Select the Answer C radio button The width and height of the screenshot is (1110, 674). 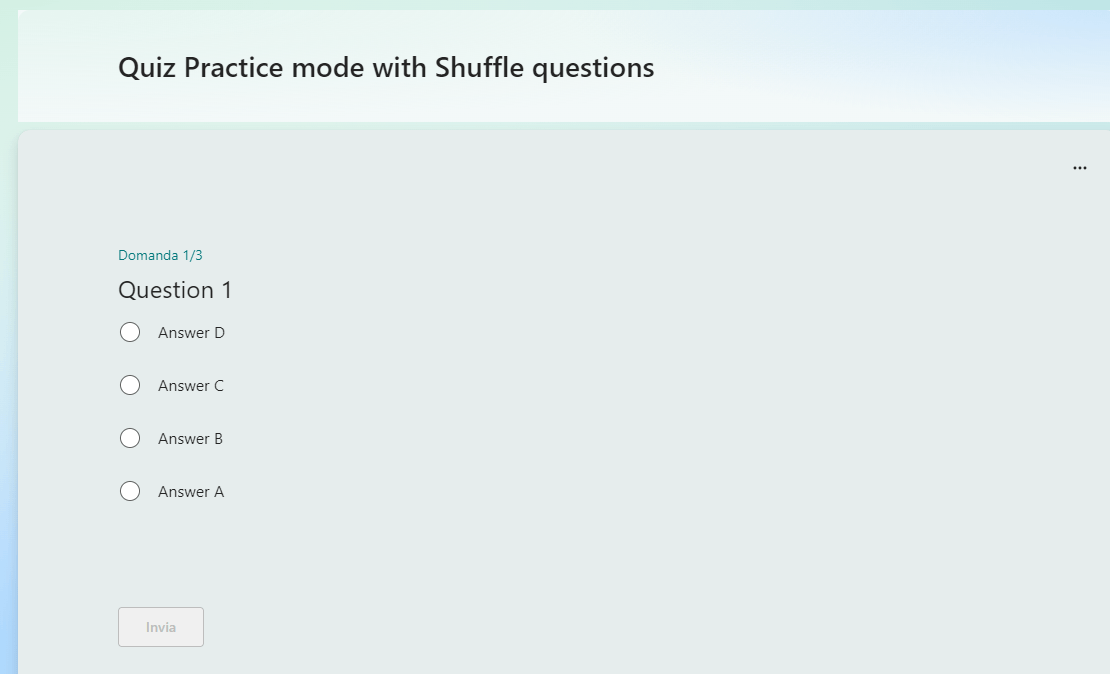pyautogui.click(x=130, y=385)
